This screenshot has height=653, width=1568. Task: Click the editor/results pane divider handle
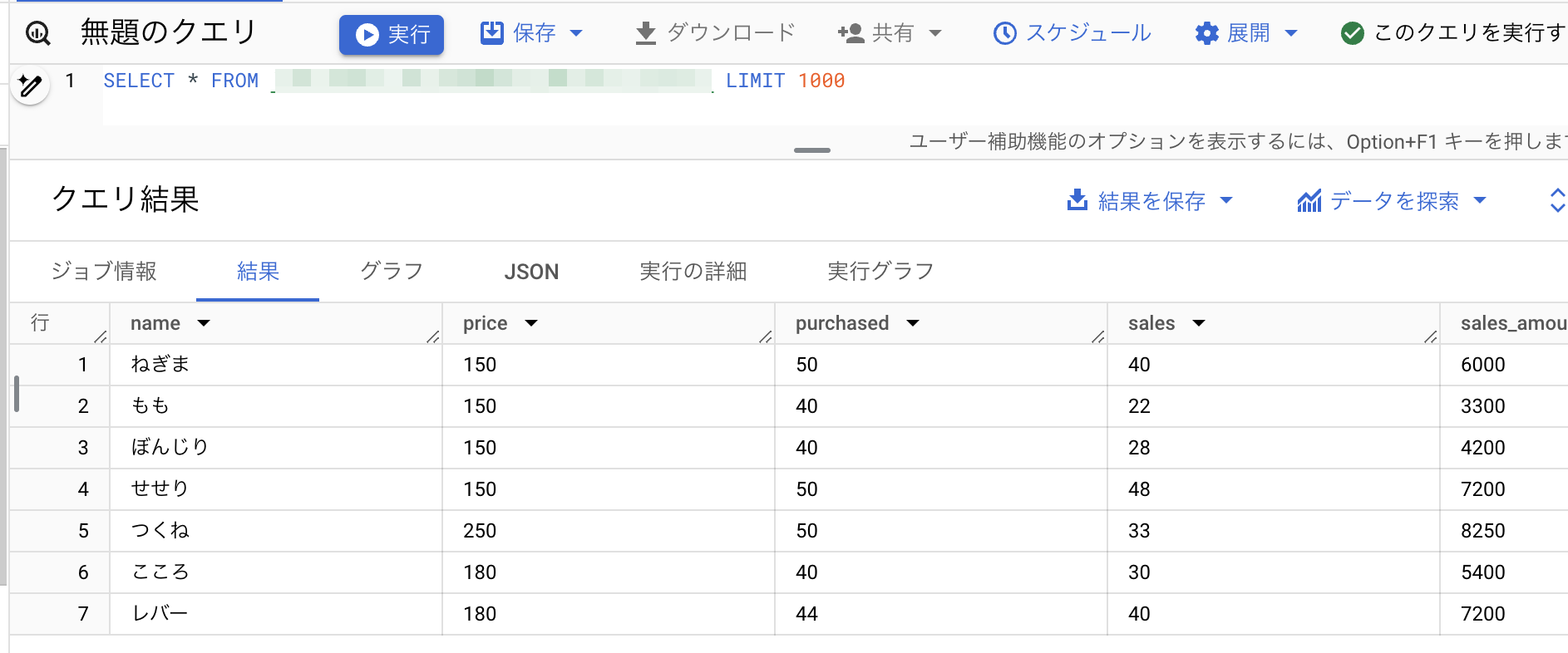pyautogui.click(x=811, y=150)
